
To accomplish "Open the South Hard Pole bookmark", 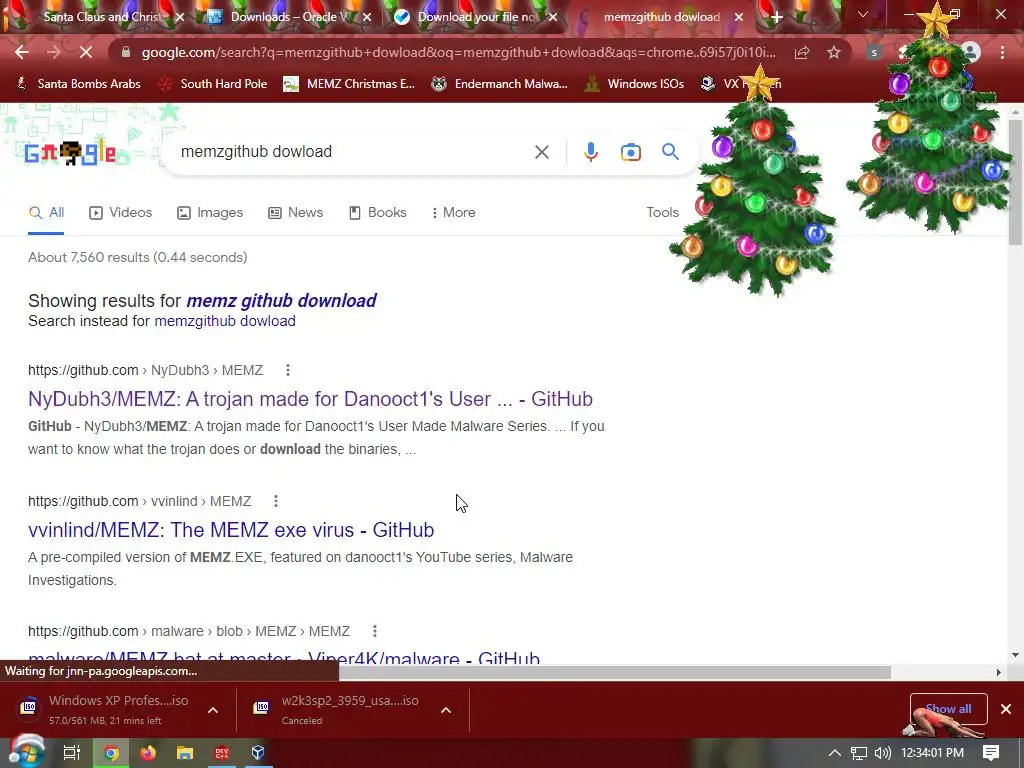I will tap(213, 84).
